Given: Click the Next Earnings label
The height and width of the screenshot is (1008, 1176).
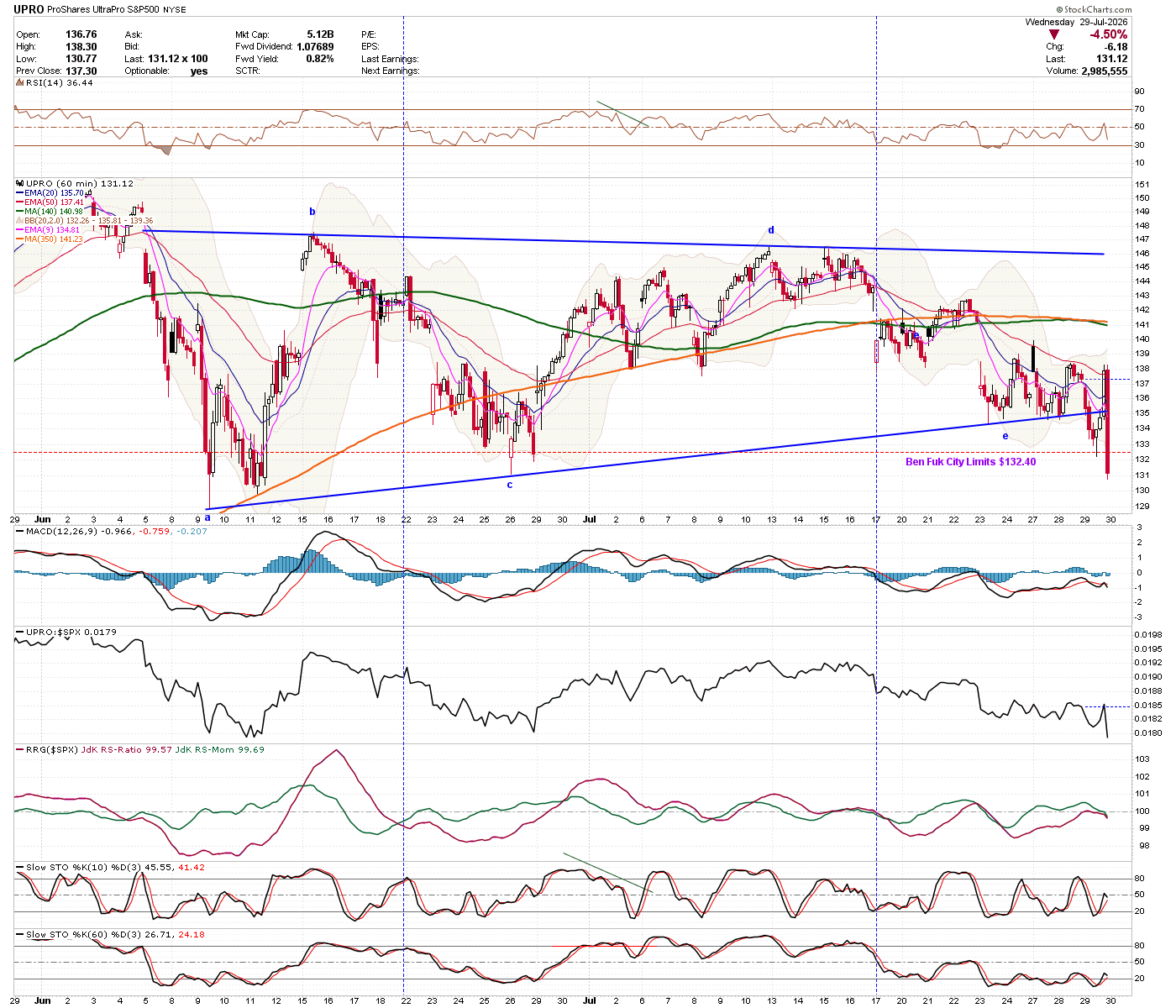Looking at the screenshot, I should pyautogui.click(x=391, y=71).
